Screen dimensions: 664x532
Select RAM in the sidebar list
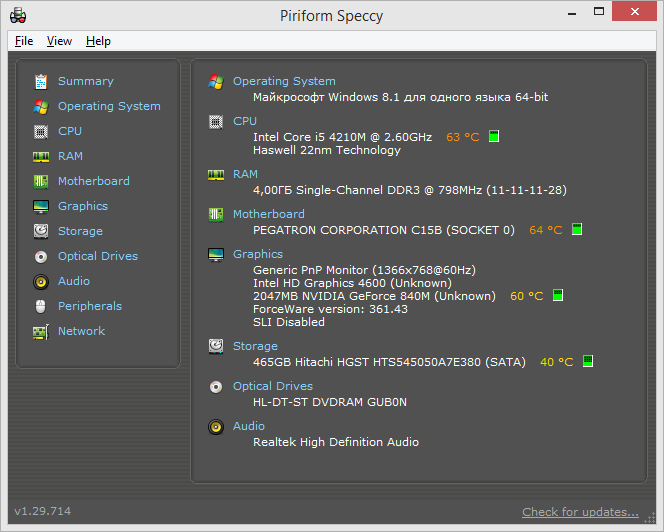point(70,156)
